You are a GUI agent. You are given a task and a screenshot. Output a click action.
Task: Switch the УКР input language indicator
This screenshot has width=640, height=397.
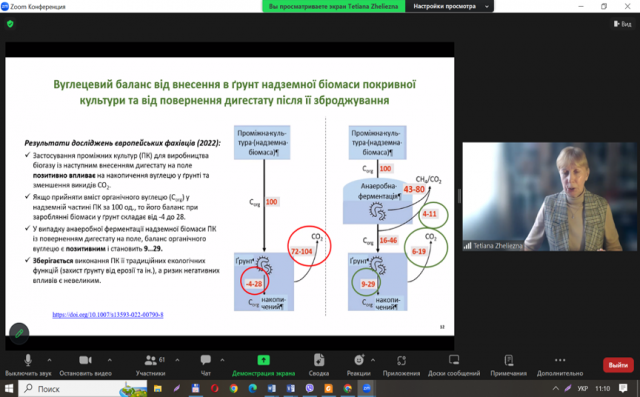(x=582, y=388)
